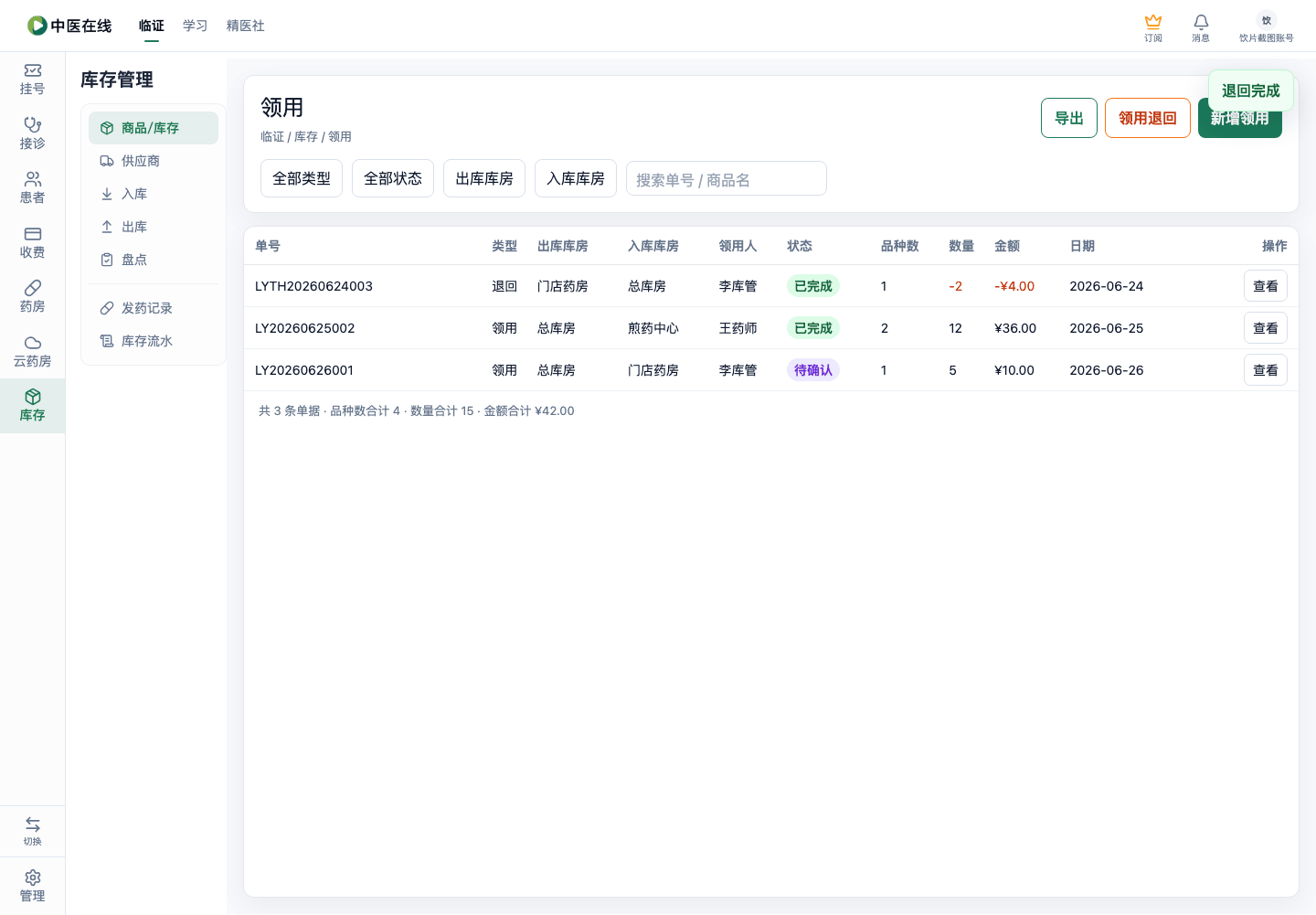Go to 患者 patients sidebar icon
This screenshot has width=1316, height=915.
coord(33,179)
